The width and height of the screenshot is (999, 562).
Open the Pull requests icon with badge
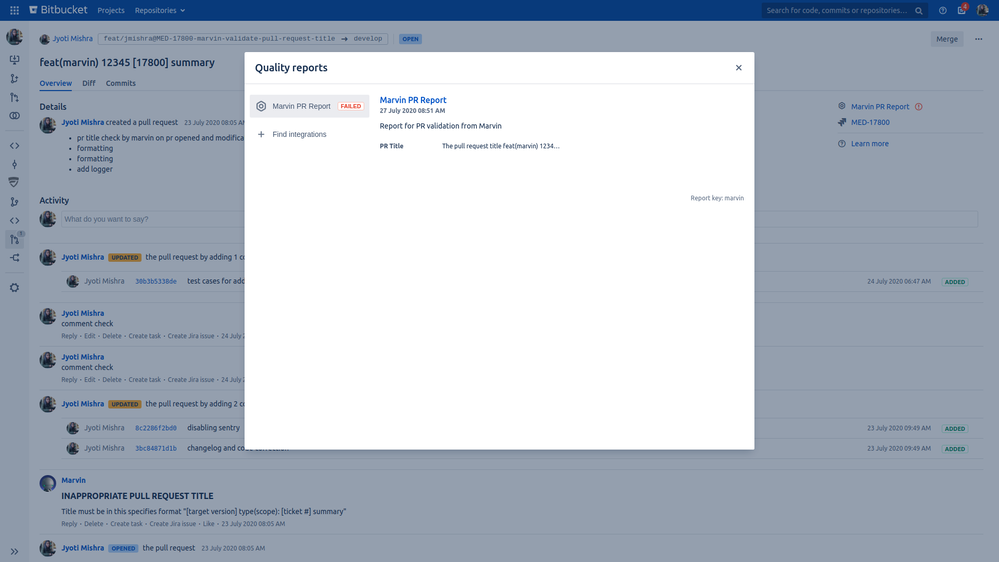tap(15, 239)
